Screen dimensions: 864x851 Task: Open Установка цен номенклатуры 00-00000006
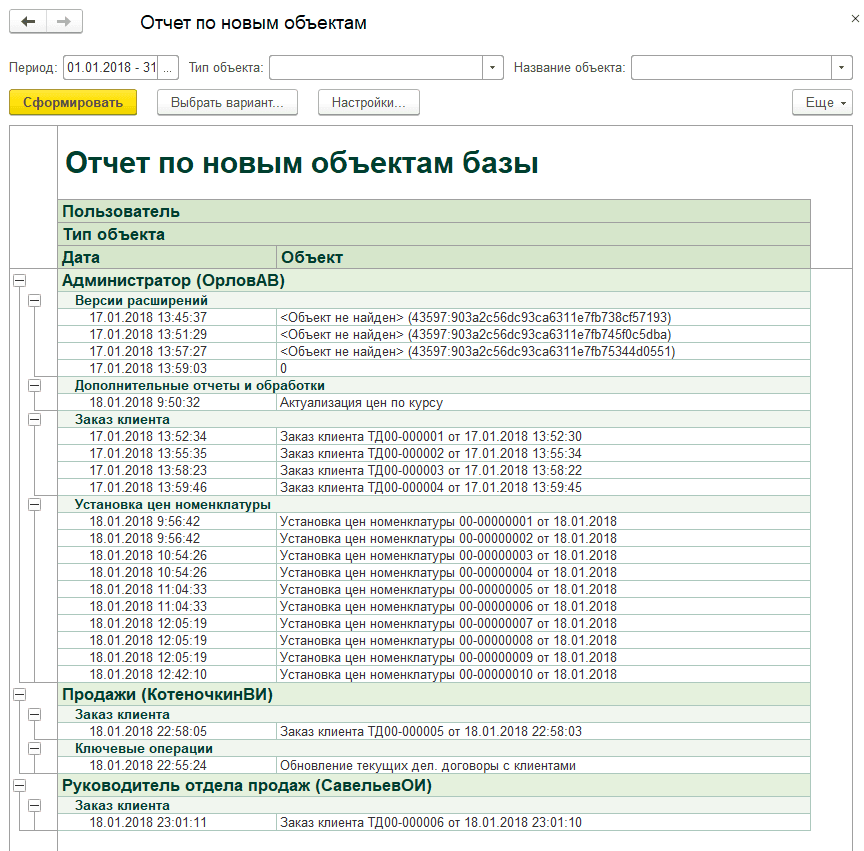coord(543,606)
